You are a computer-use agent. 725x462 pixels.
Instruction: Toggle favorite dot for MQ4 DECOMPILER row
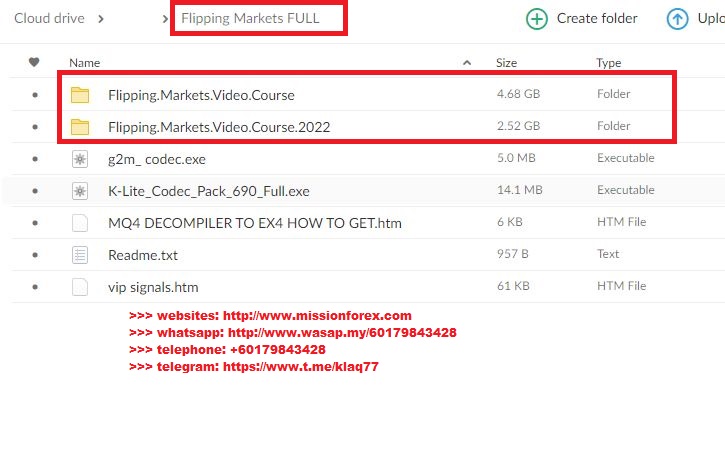click(x=35, y=223)
